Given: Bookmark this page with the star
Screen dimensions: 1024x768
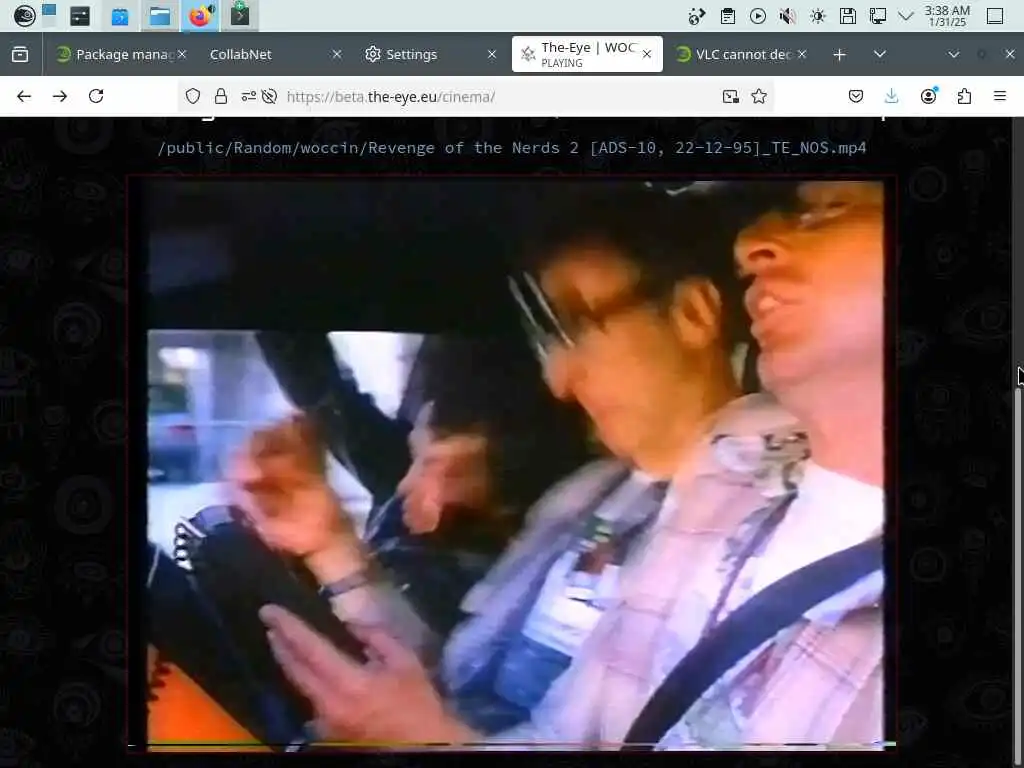Looking at the screenshot, I should [x=759, y=97].
